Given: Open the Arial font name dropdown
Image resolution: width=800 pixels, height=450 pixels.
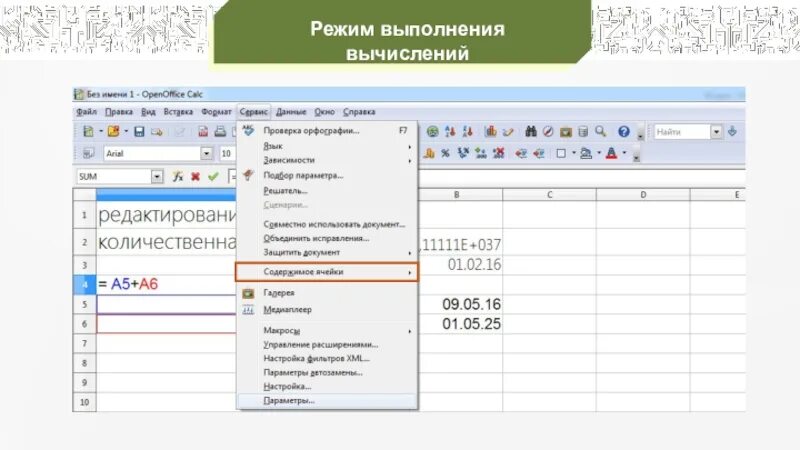Looking at the screenshot, I should pyautogui.click(x=206, y=153).
